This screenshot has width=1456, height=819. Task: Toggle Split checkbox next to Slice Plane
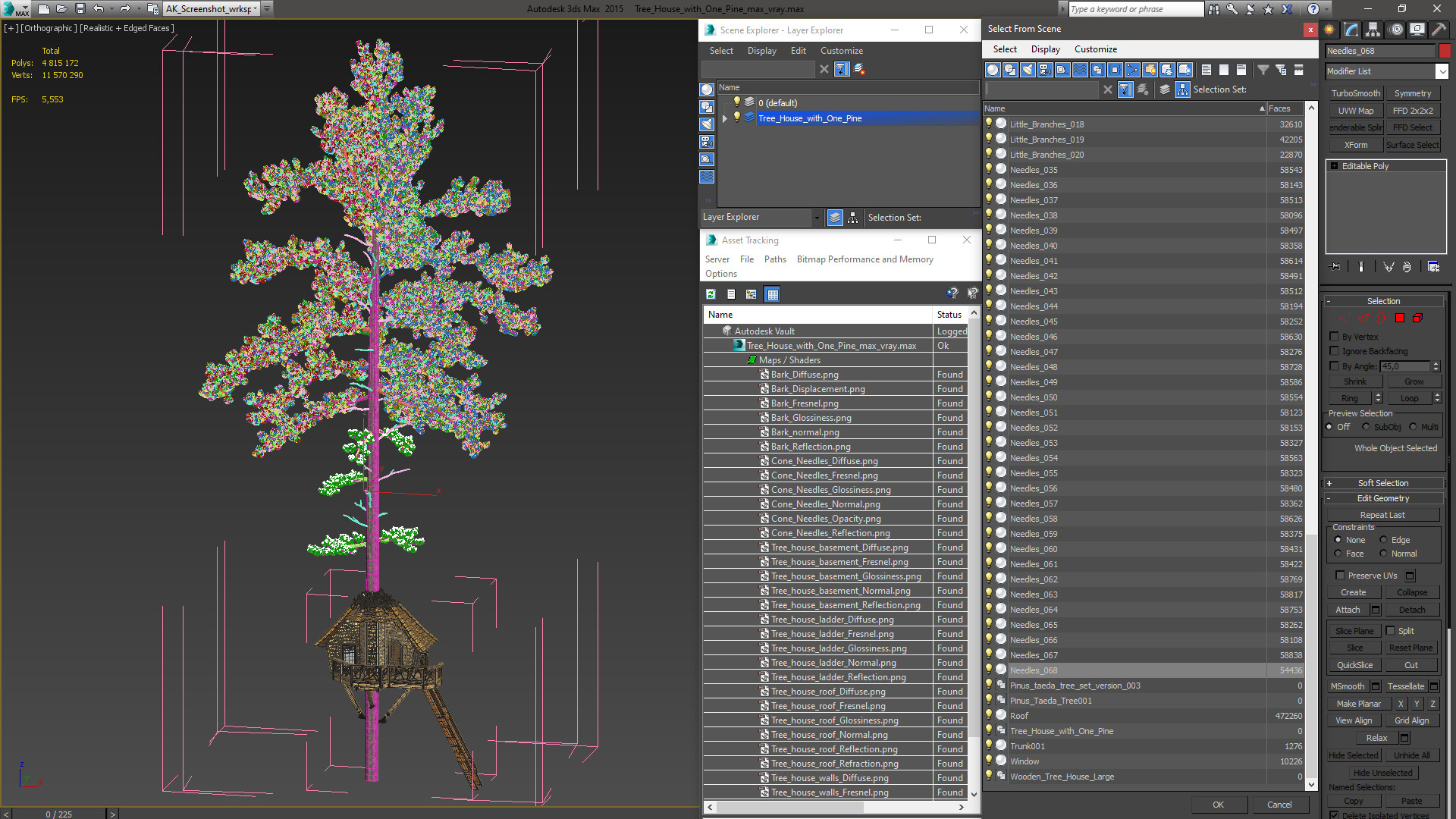1390,631
